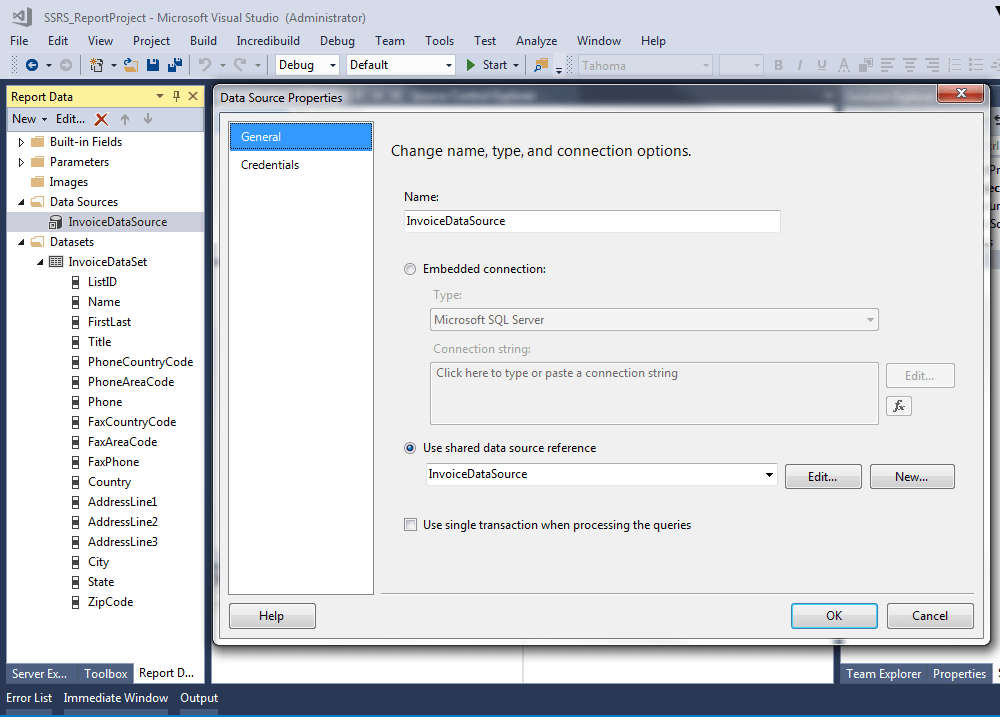Click the Navigate Backward arrow icon
Viewport: 1000px width, 720px height.
(x=30, y=64)
